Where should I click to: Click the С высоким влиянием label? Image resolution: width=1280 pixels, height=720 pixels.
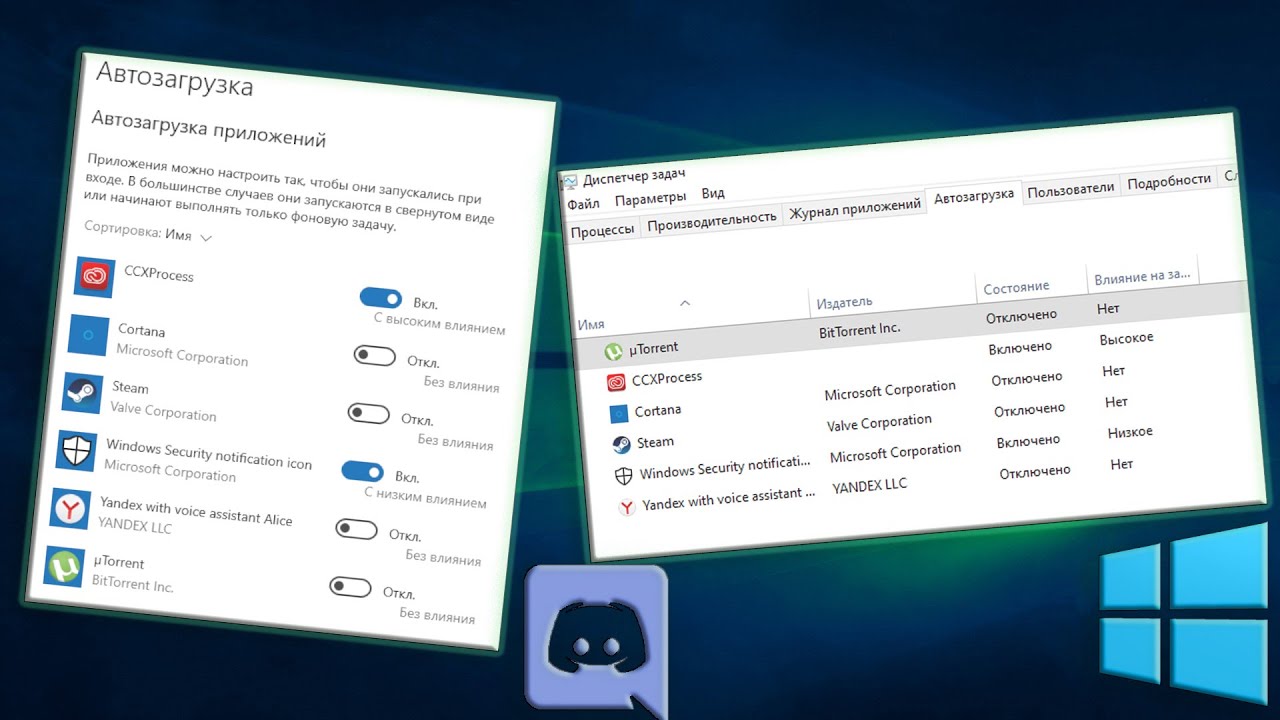[x=439, y=323]
